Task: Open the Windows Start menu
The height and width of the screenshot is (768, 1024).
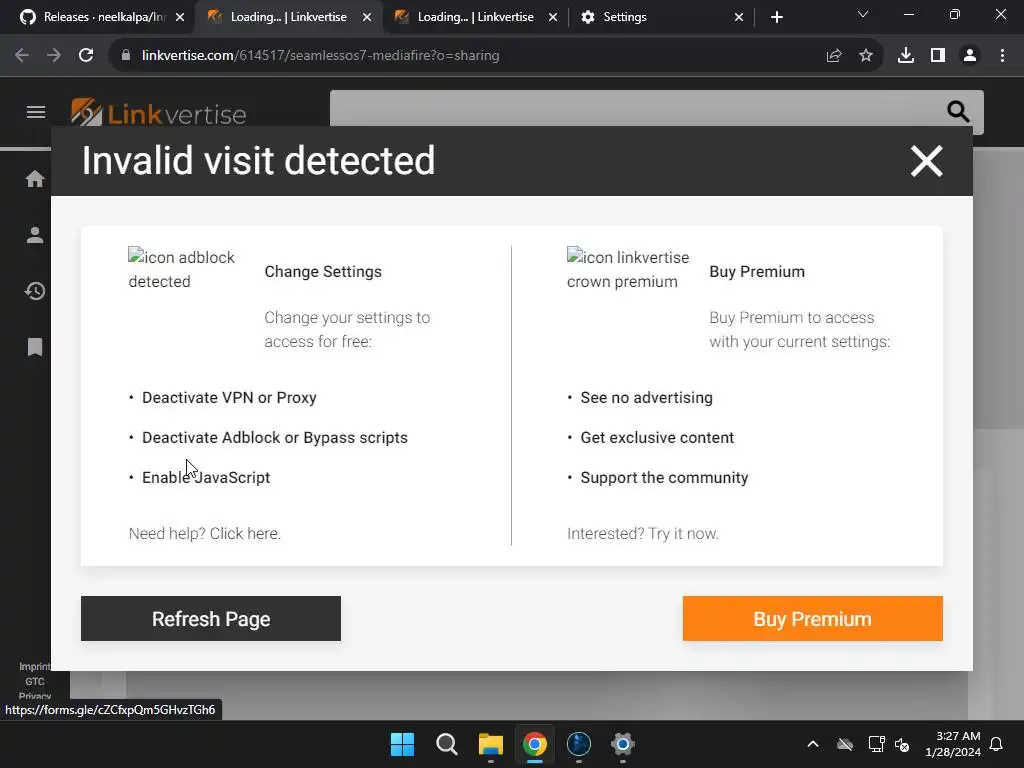Action: tap(402, 744)
